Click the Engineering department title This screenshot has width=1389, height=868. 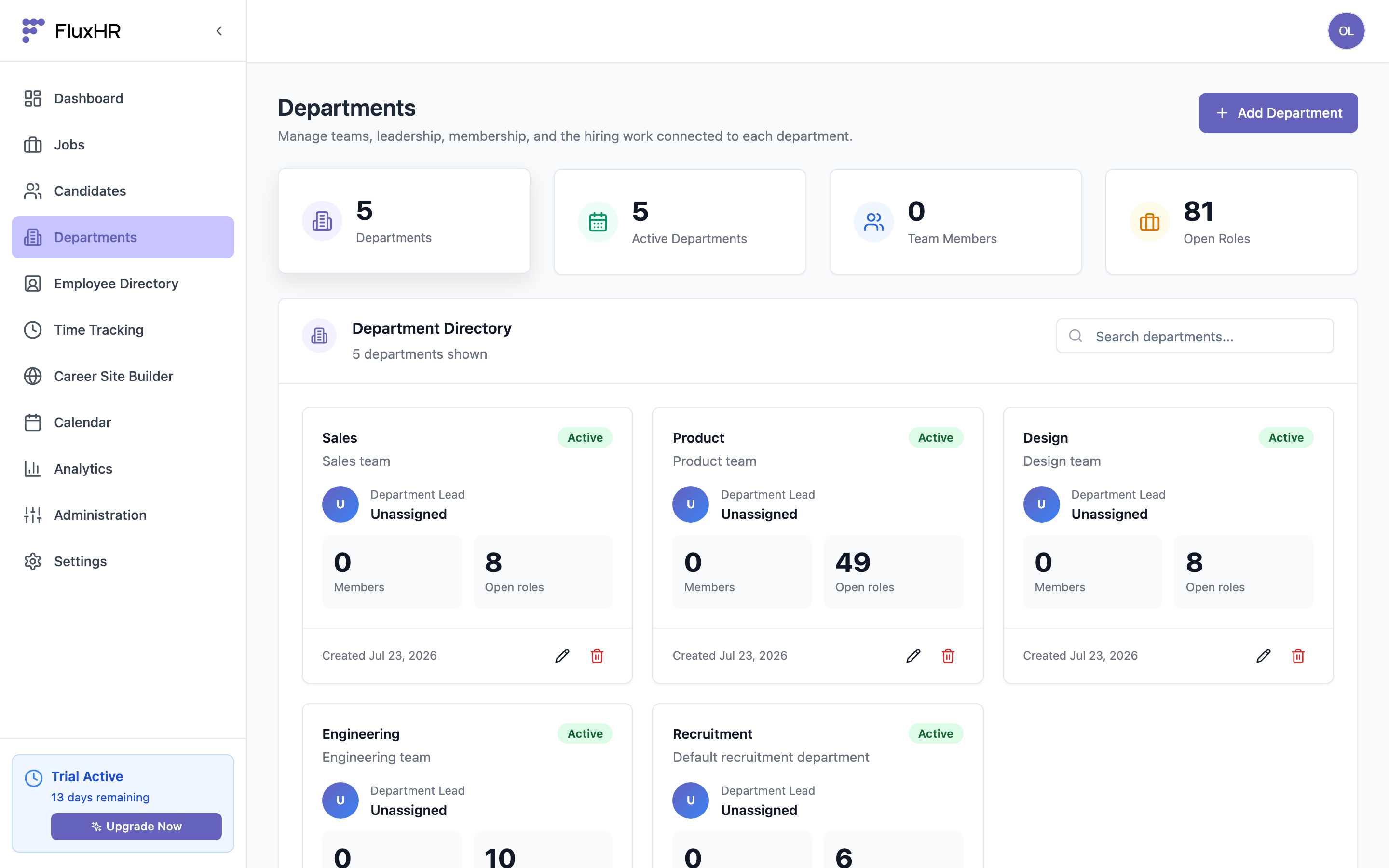360,733
